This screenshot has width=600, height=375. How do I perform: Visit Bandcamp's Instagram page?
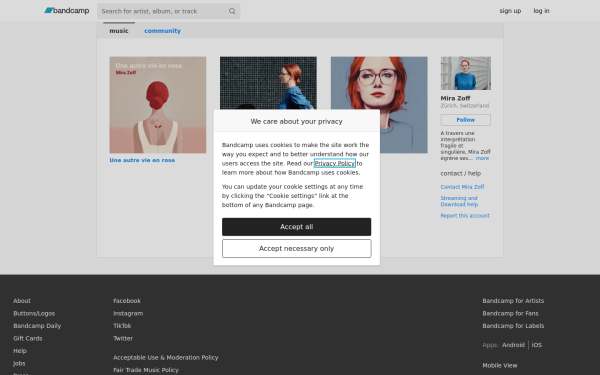[x=128, y=313]
